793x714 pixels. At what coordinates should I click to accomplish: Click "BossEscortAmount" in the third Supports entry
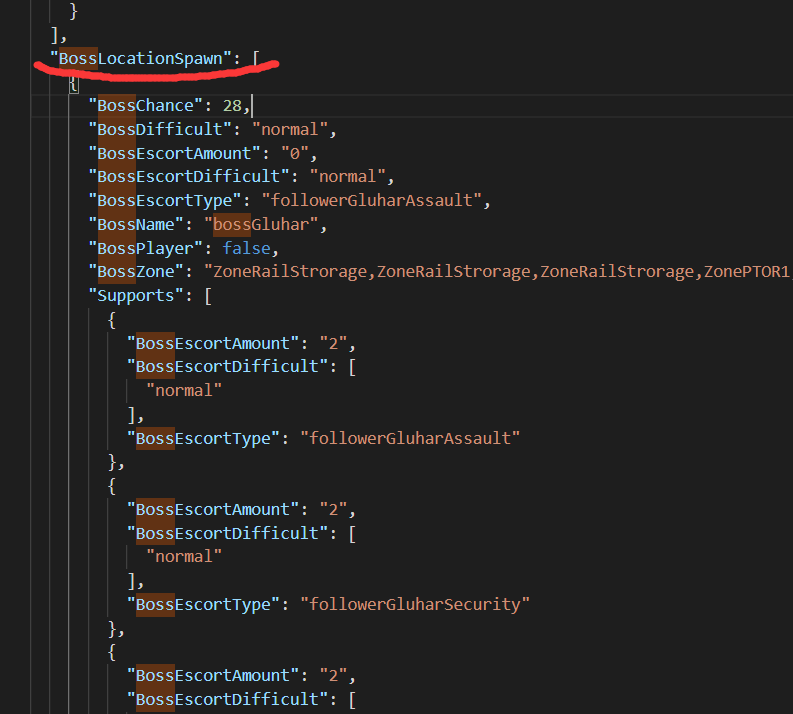[213, 676]
